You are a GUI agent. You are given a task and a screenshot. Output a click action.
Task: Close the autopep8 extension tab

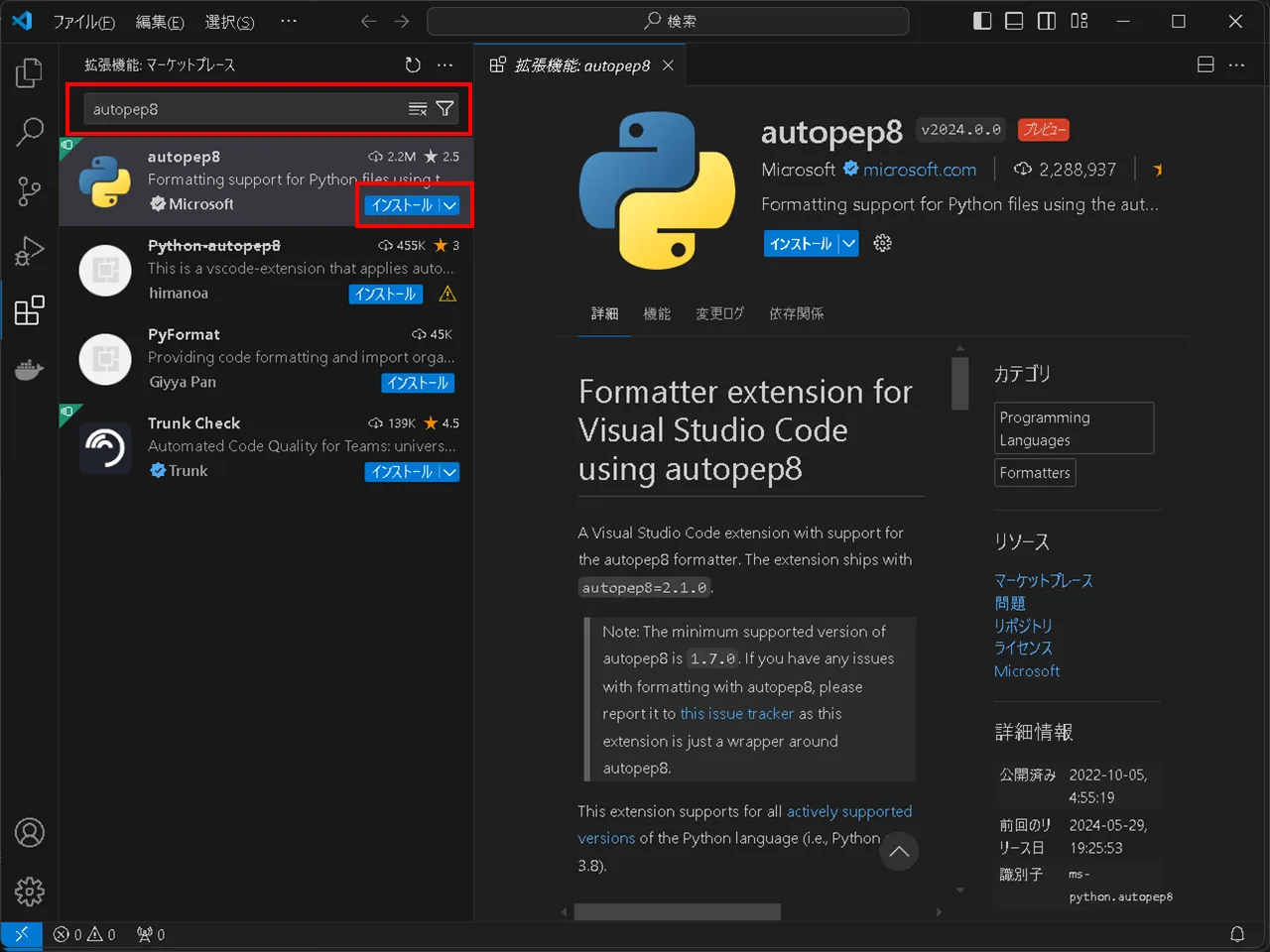(668, 65)
